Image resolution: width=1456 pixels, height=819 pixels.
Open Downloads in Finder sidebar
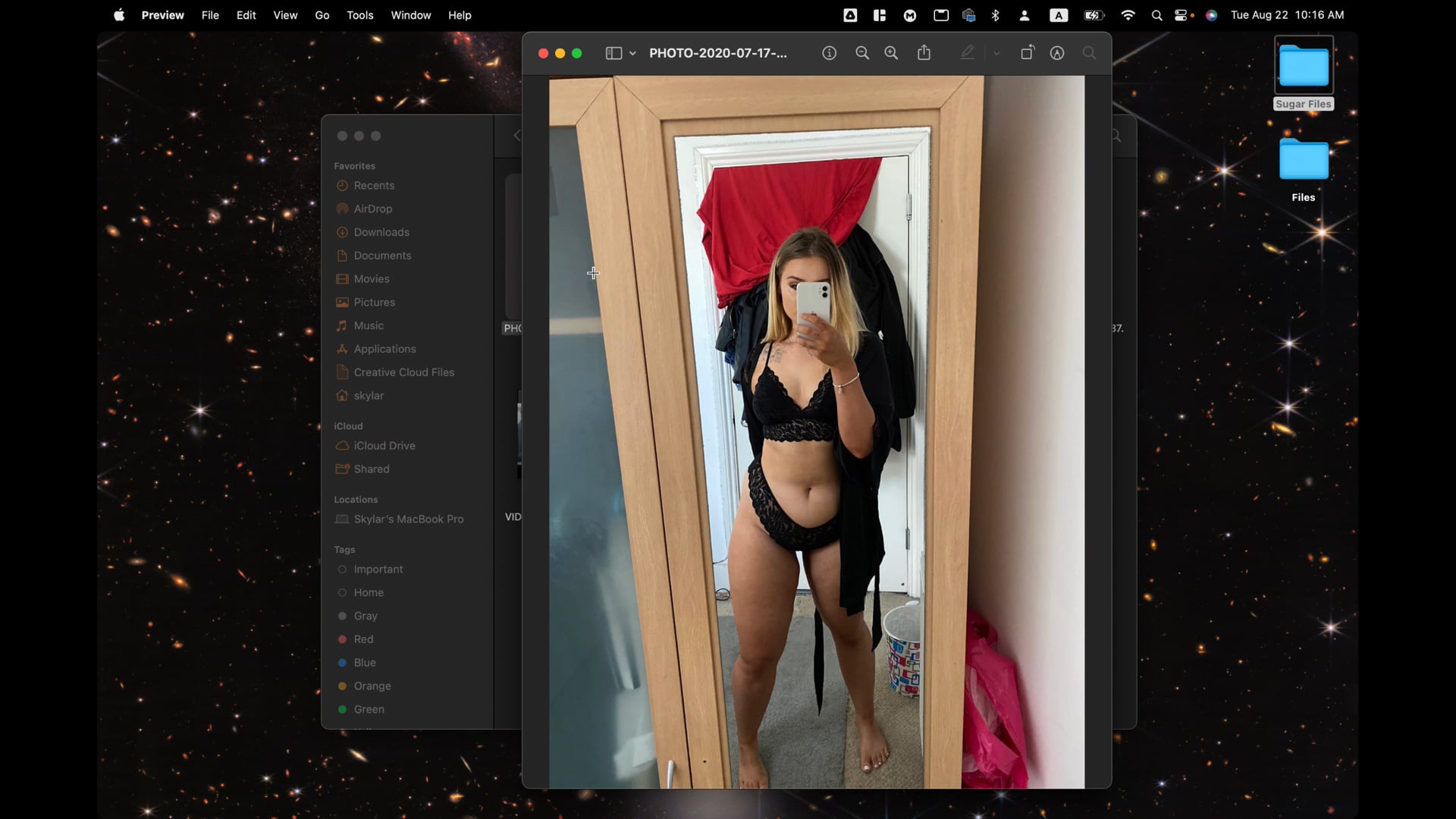coord(381,233)
